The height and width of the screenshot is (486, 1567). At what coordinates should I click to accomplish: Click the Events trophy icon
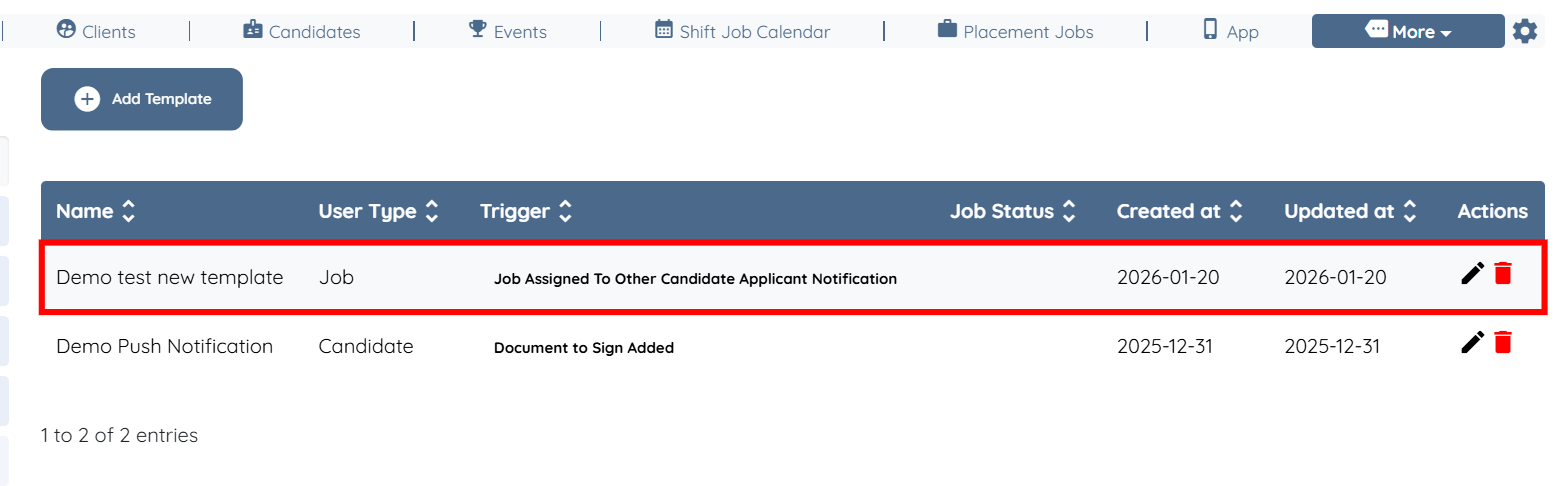coord(478,30)
